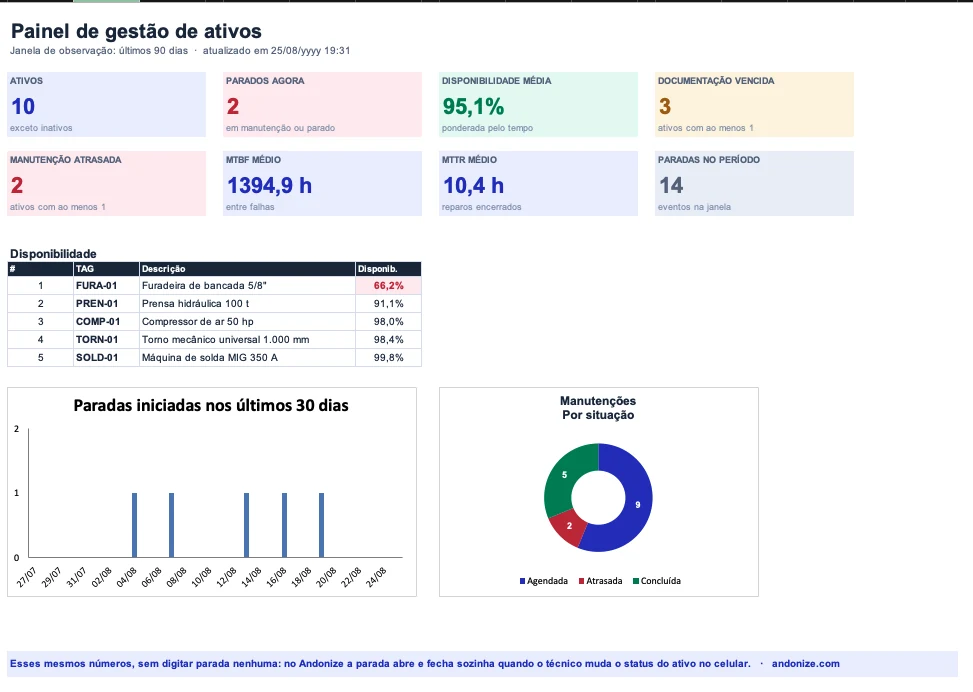Click the 99,8% availability cell
This screenshot has height=692, width=973.
coord(388,357)
